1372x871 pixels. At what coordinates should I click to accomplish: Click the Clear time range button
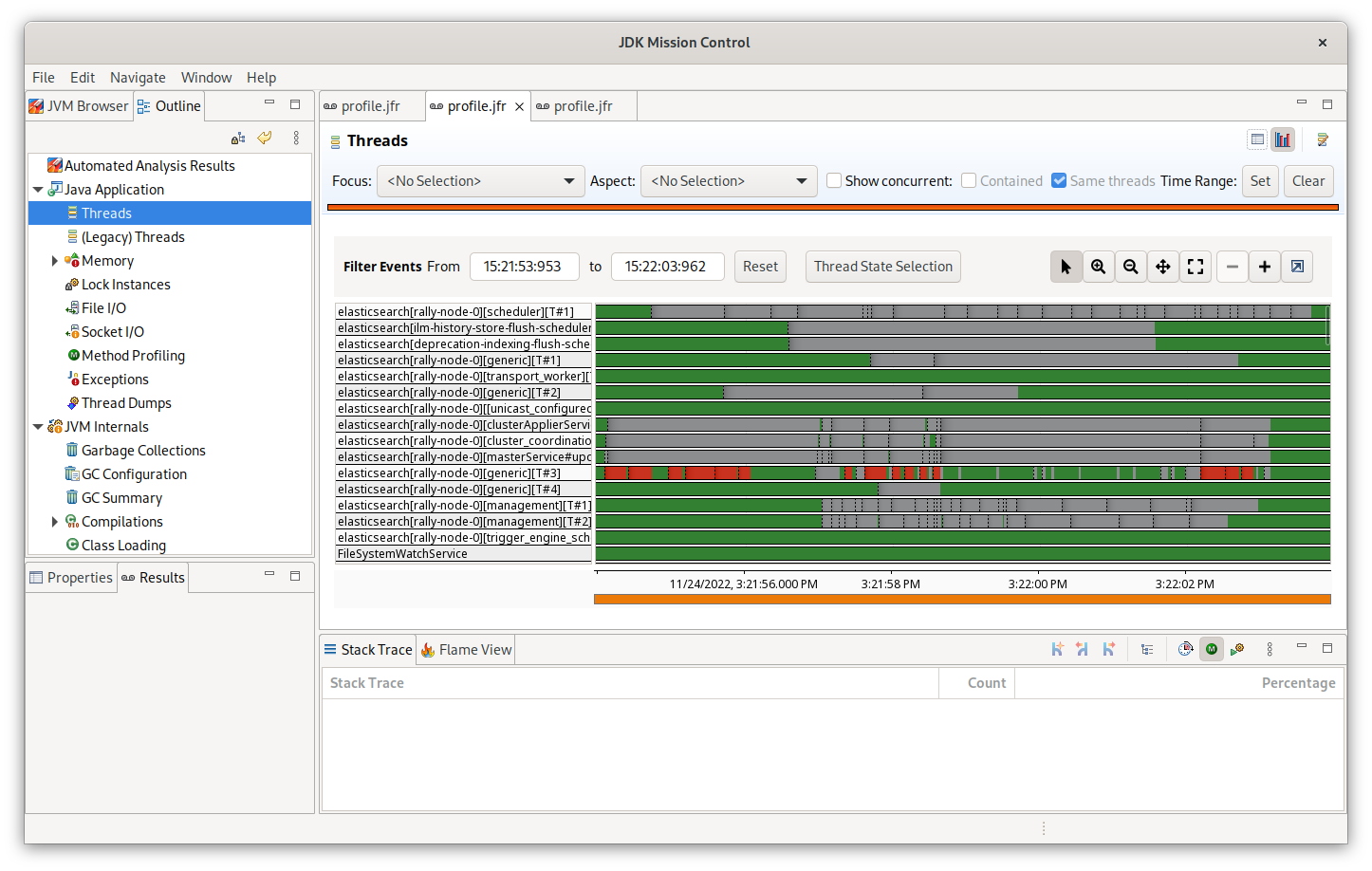1308,181
